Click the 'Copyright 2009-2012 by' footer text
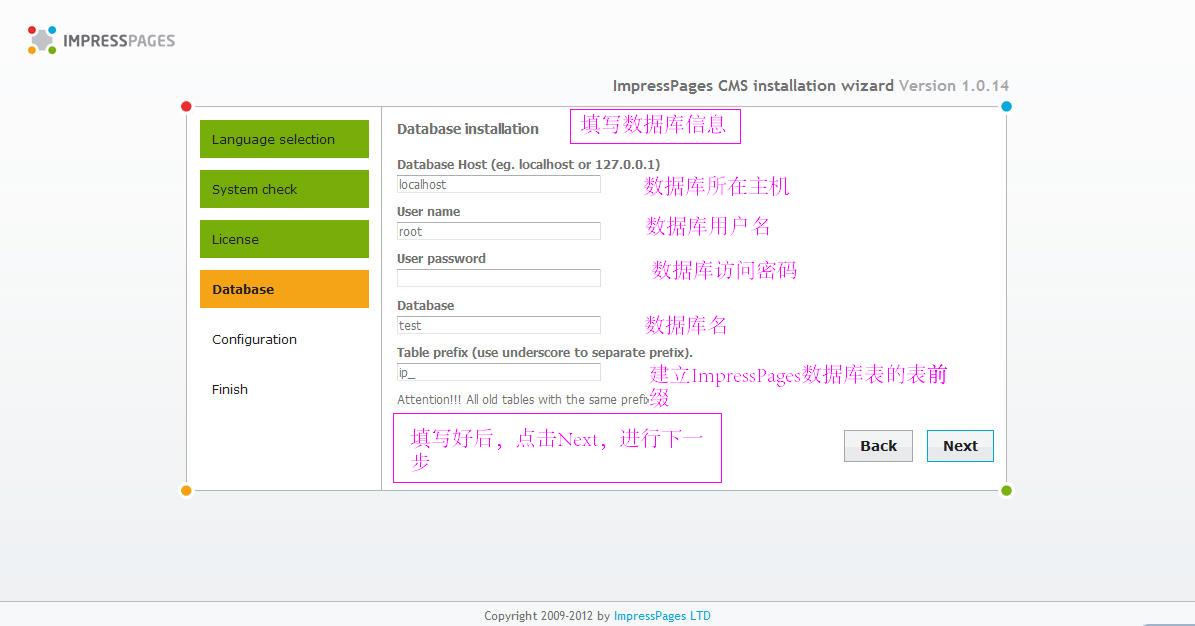This screenshot has width=1195, height=626. pyautogui.click(x=547, y=616)
